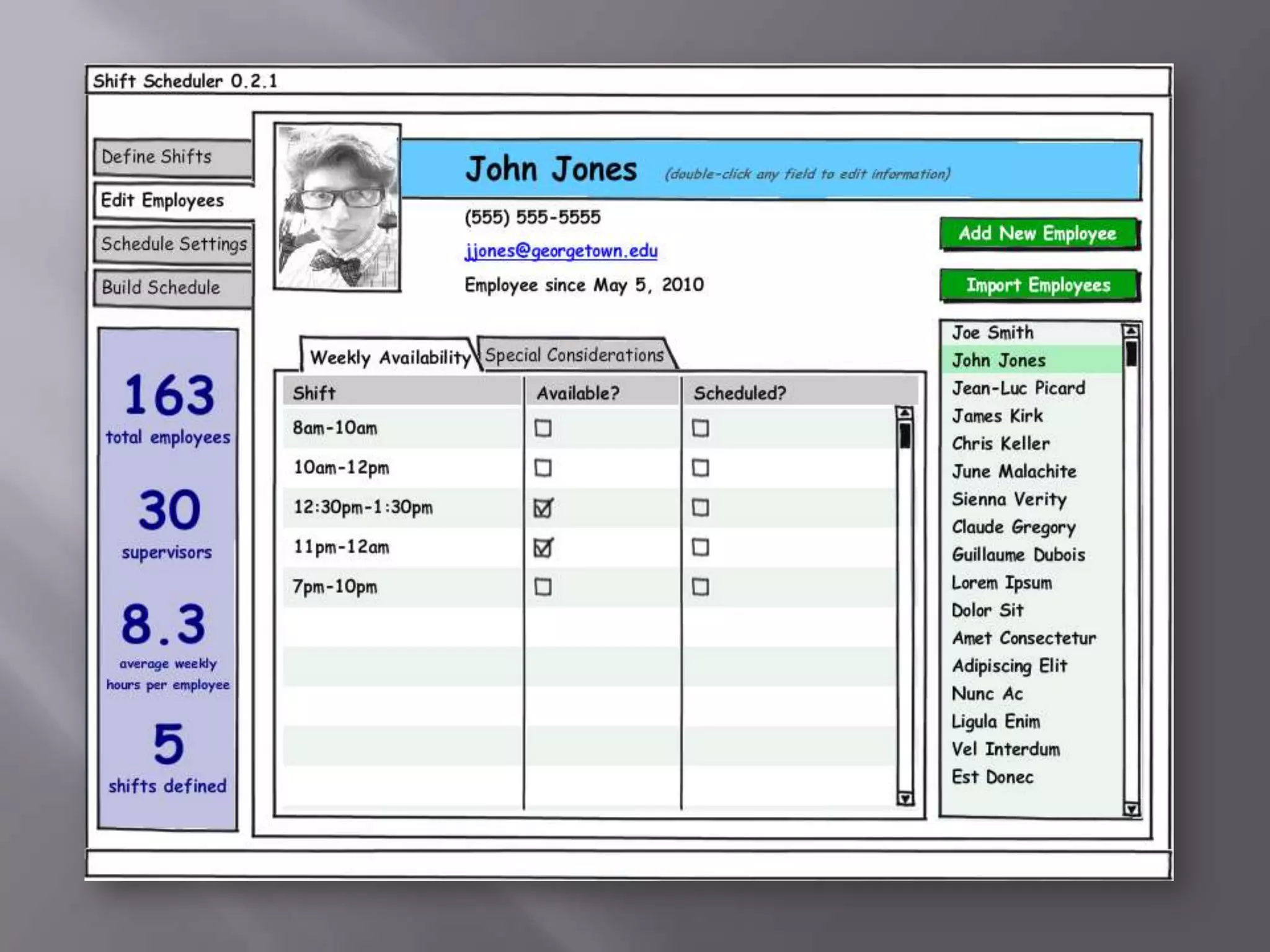Click the 5 shifts defined statistic
Viewport: 1270px width, 952px height.
coord(167,759)
